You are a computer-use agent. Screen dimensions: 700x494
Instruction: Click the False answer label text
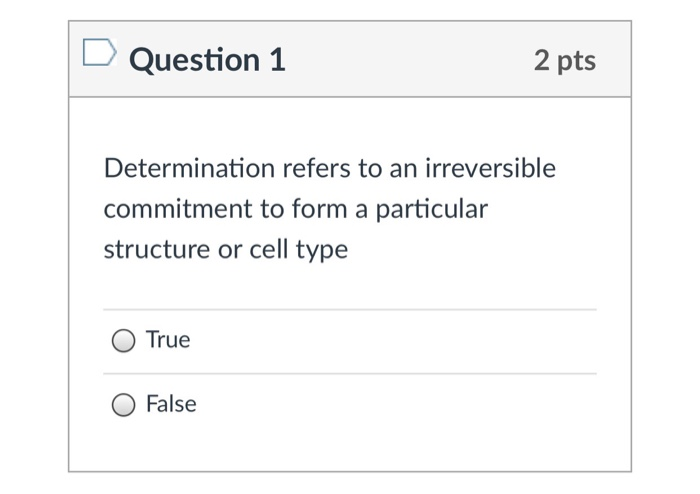click(x=171, y=403)
